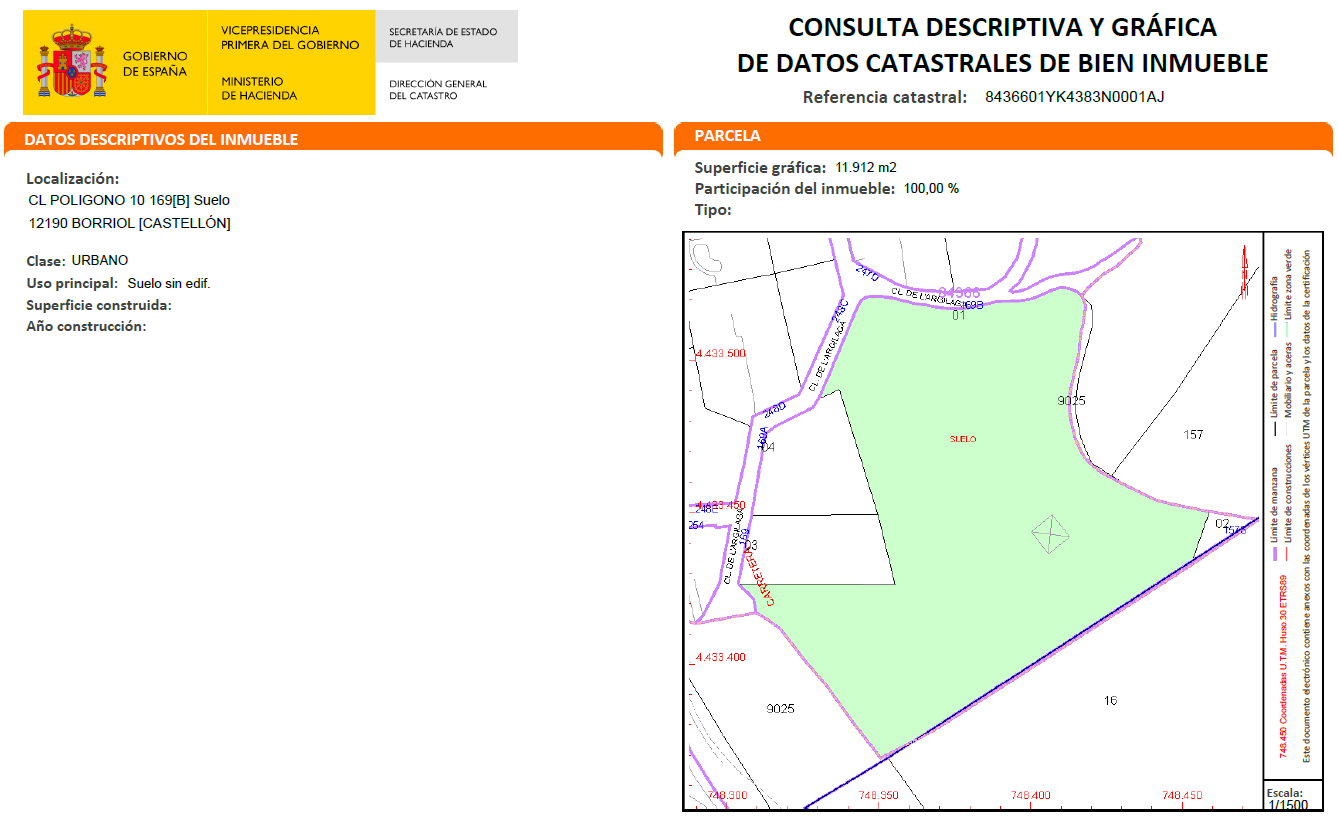Screen dimensions: 1338x837
Task: Click red 'Coordenadas U.T.M. Huso 30 ETRS89' note
Action: 1283,665
